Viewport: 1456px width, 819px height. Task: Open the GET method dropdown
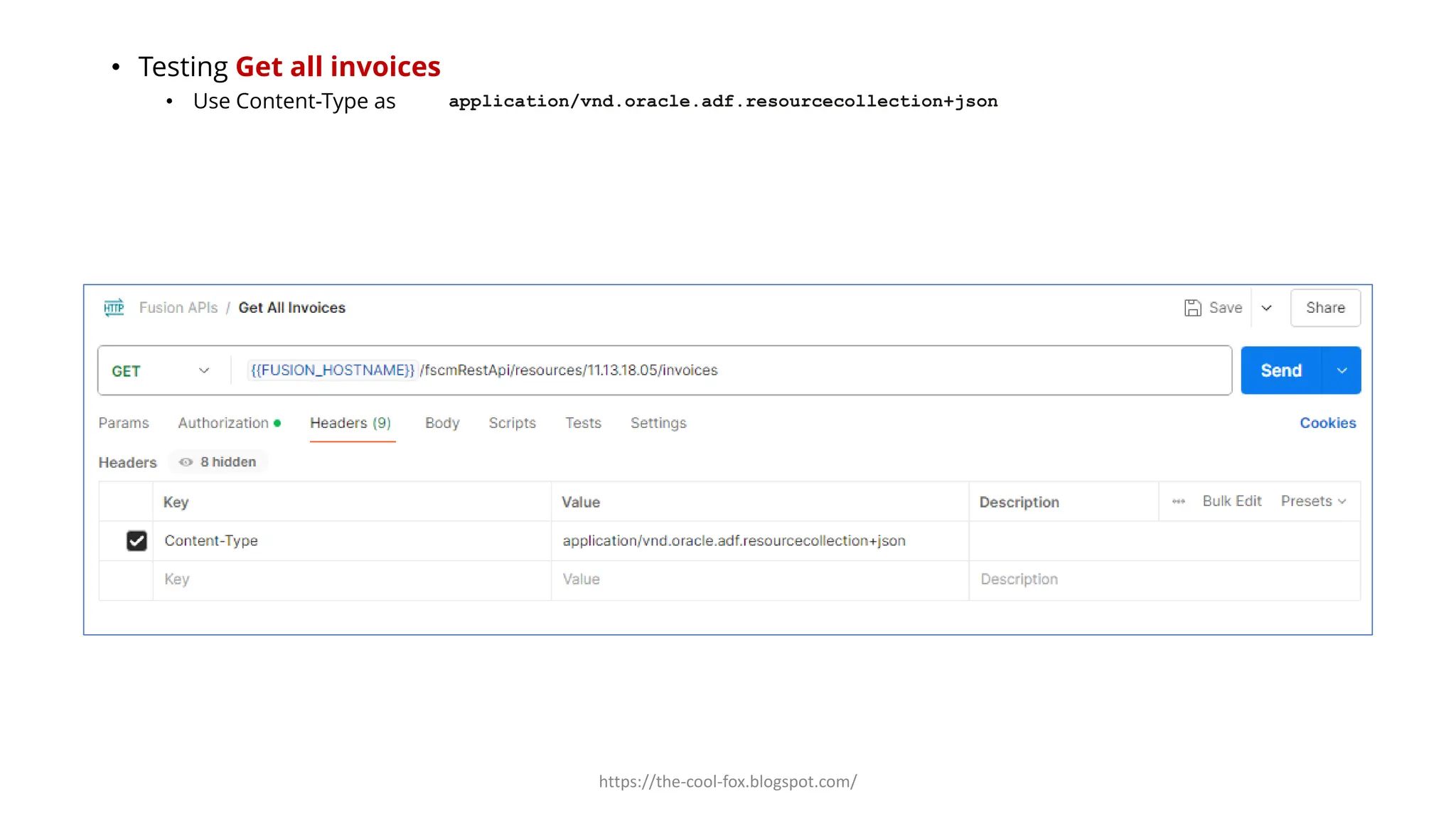(x=163, y=371)
